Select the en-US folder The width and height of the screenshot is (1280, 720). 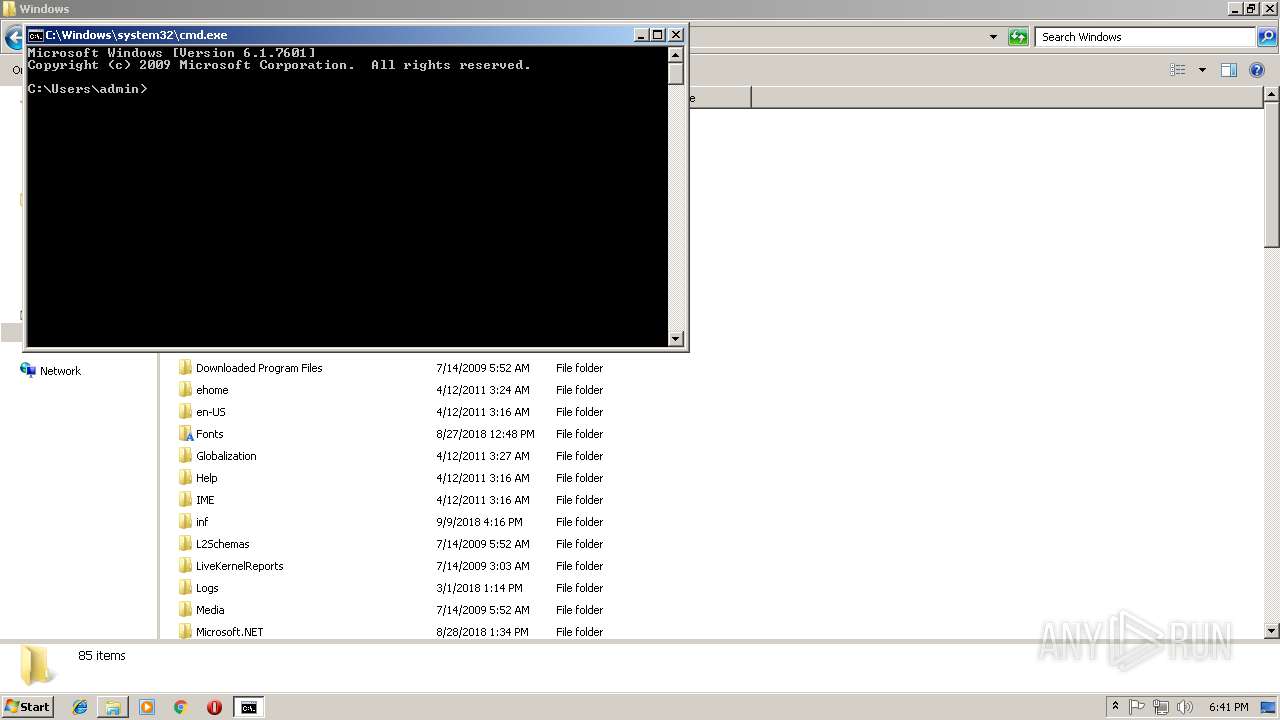pyautogui.click(x=211, y=412)
